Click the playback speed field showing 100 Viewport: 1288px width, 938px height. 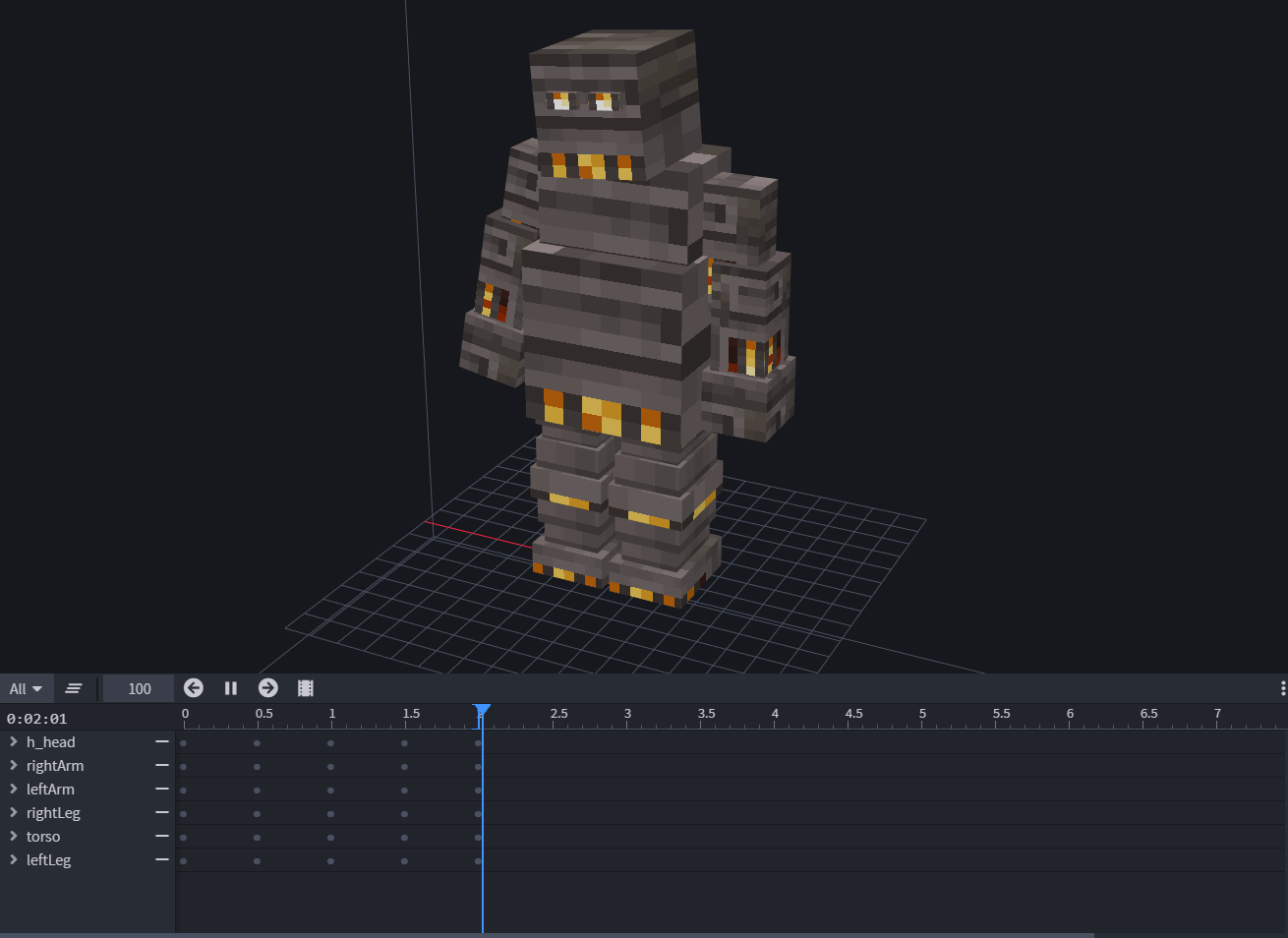point(140,688)
